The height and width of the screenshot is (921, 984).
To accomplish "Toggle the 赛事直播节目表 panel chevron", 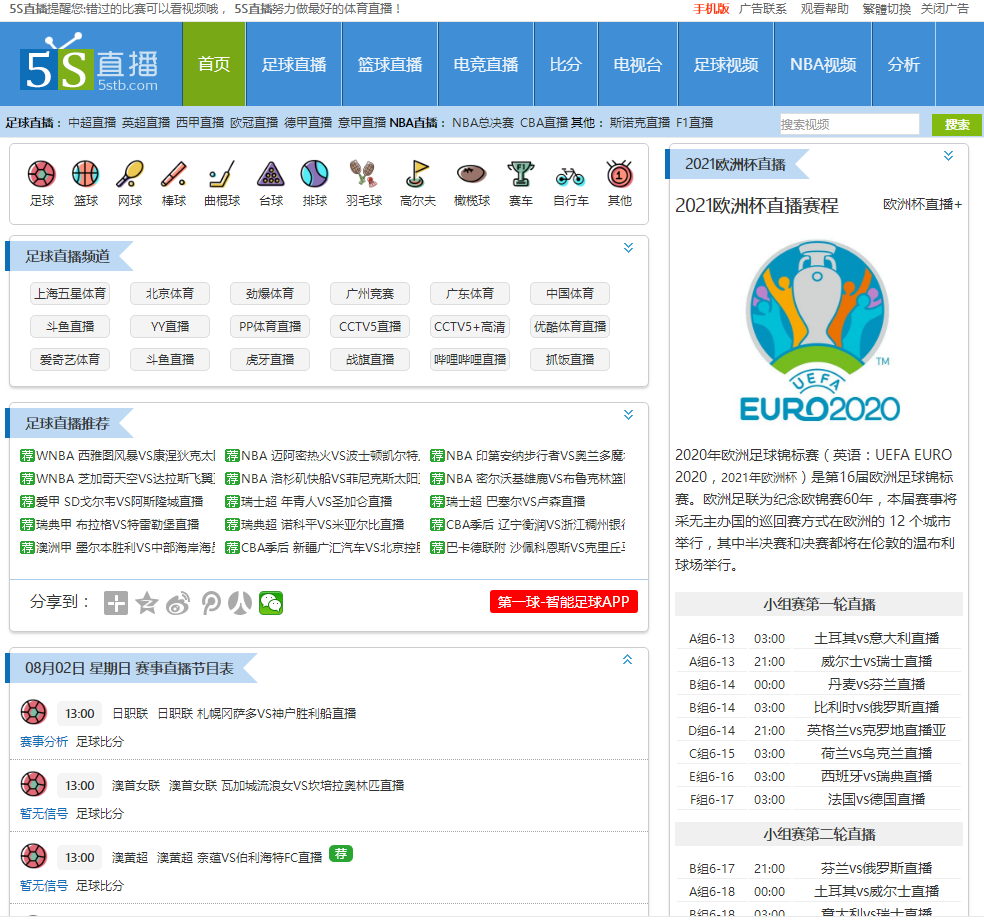I will point(628,659).
